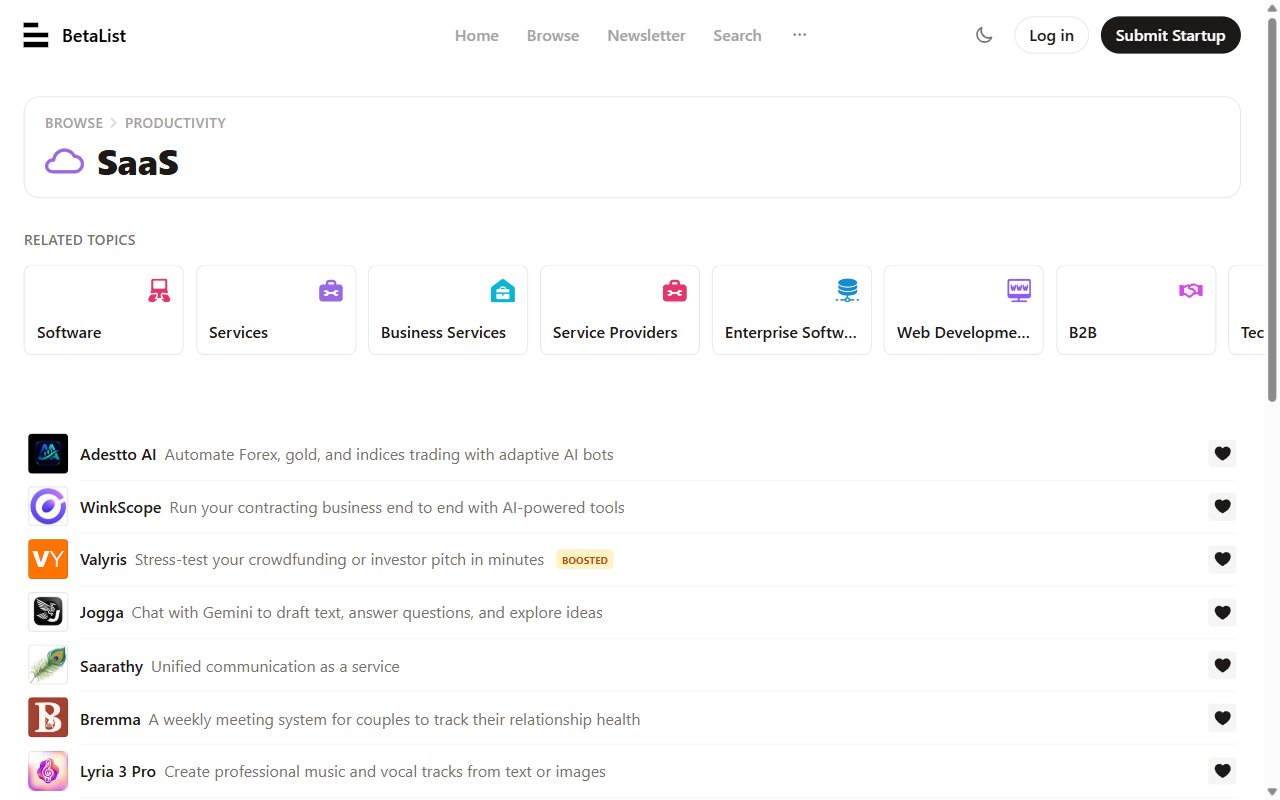The width and height of the screenshot is (1280, 800).
Task: Click the B2B handshake icon
Action: pyautogui.click(x=1191, y=291)
